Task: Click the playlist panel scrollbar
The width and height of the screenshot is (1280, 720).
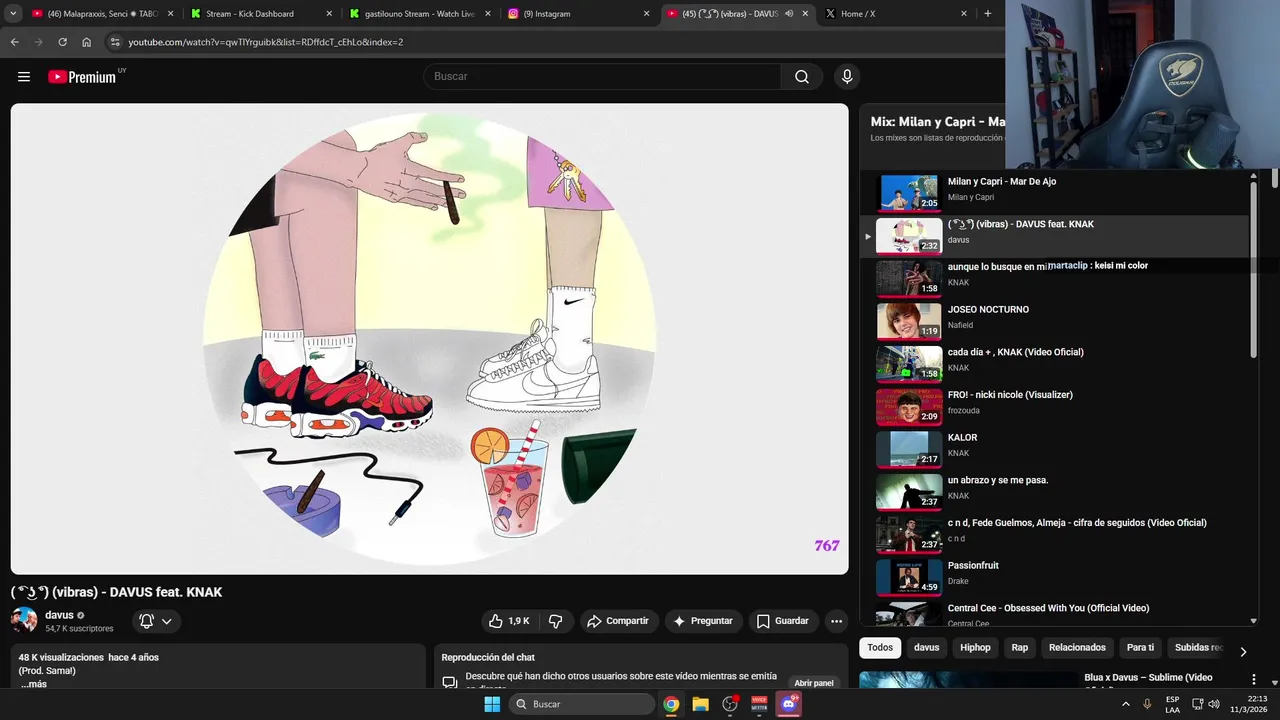Action: pyautogui.click(x=1253, y=270)
